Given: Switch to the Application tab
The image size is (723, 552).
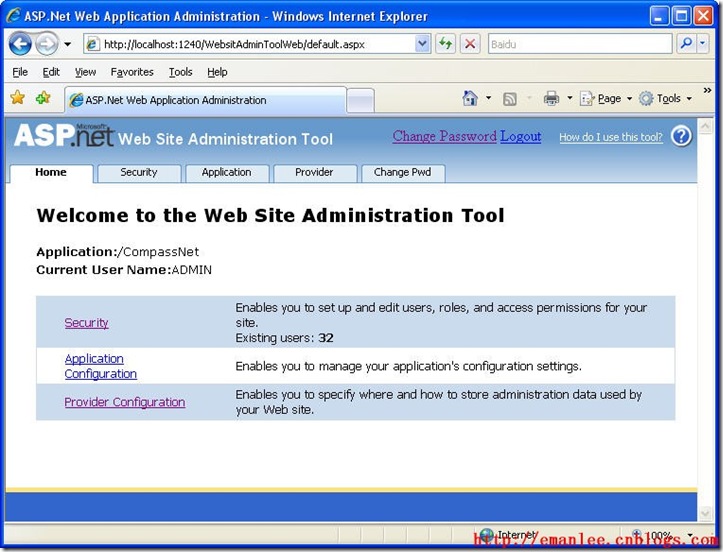Looking at the screenshot, I should point(226,173).
